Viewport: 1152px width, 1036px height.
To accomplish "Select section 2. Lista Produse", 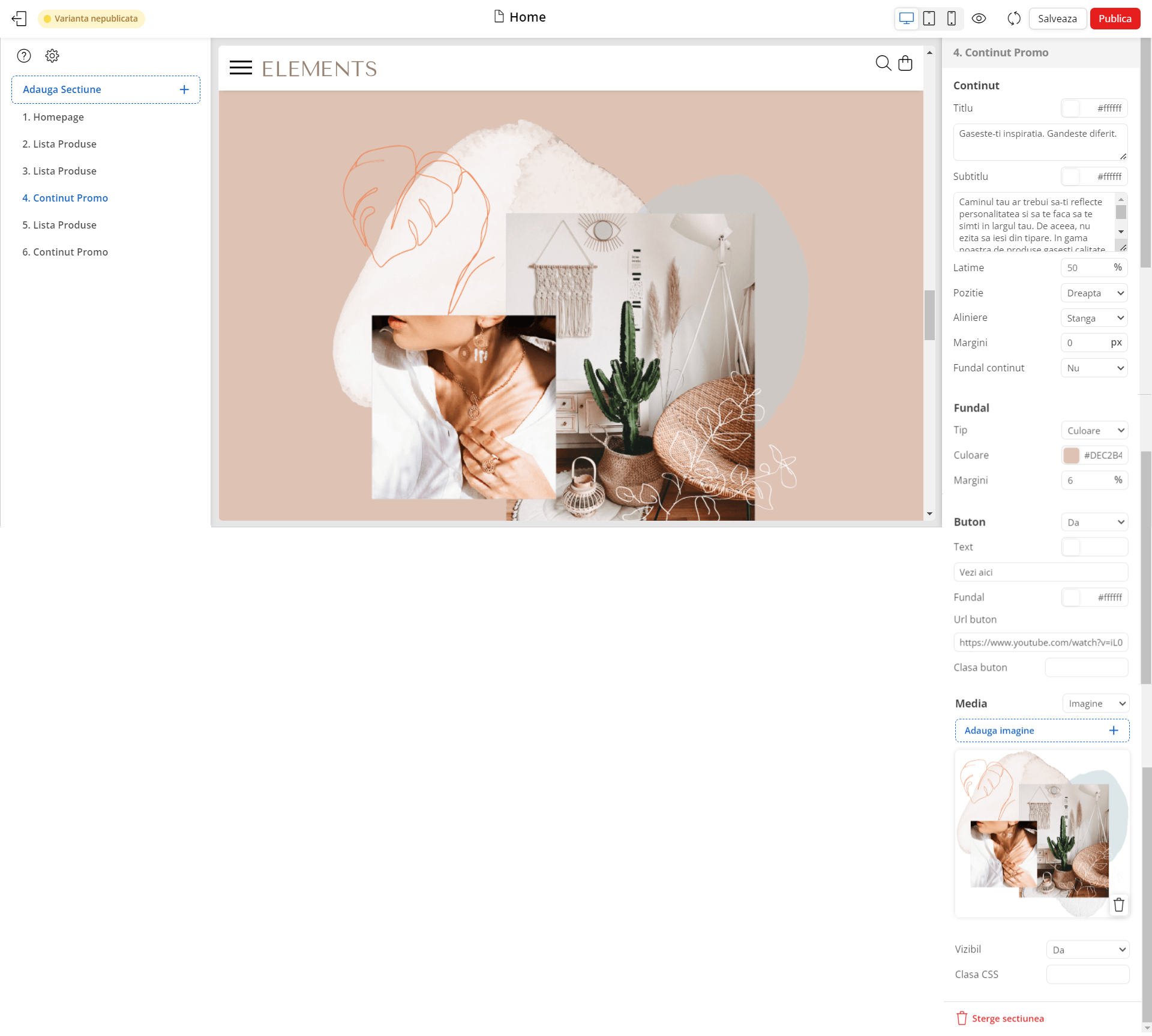I will pyautogui.click(x=59, y=144).
